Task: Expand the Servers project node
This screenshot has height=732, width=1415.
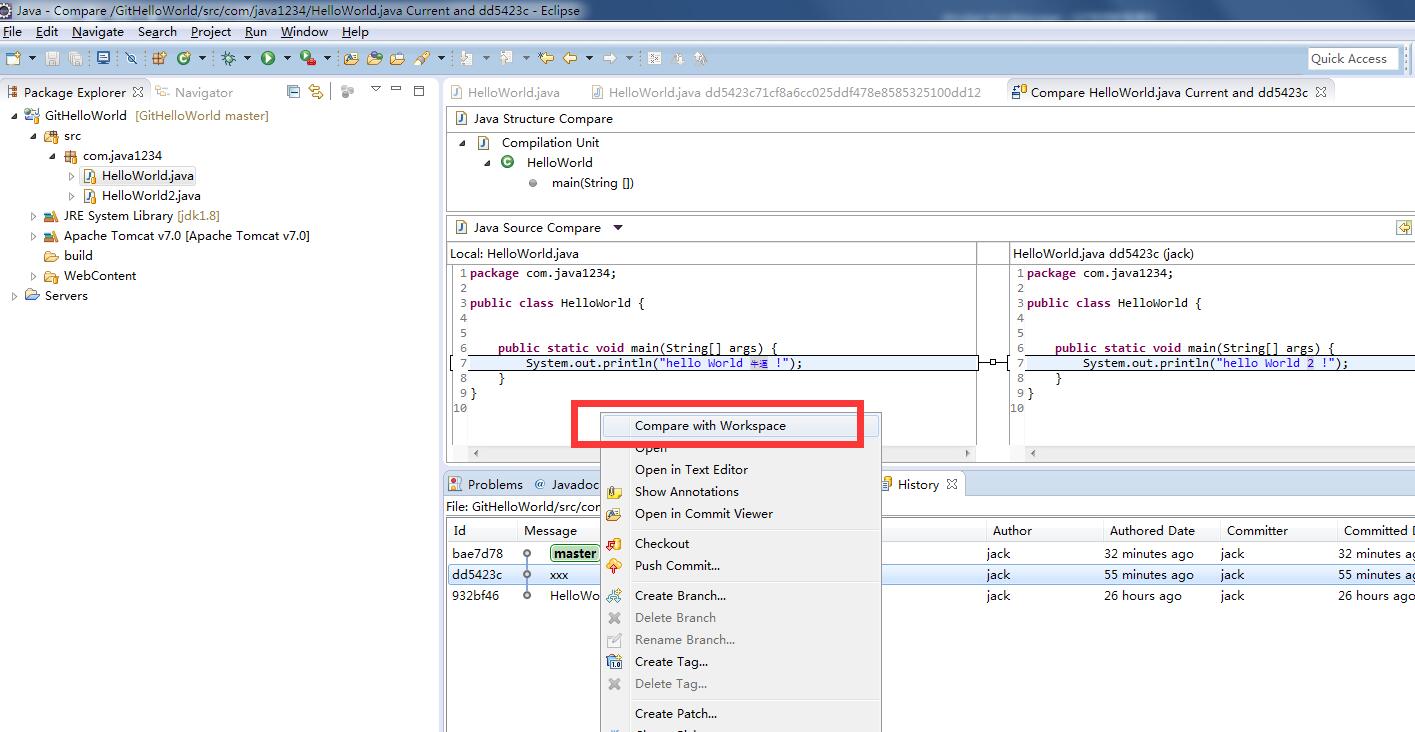Action: [15, 296]
